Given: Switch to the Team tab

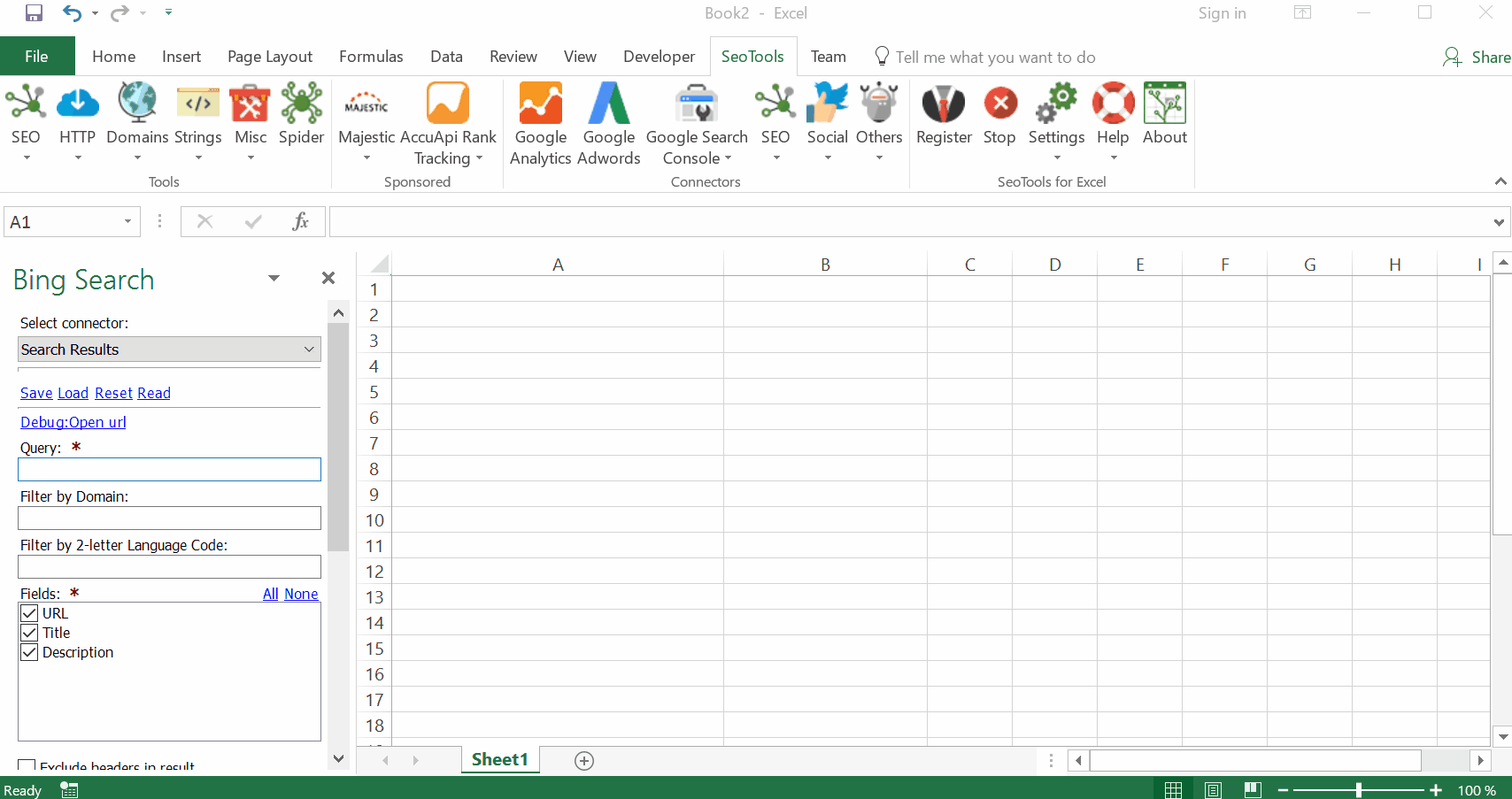Looking at the screenshot, I should click(x=829, y=57).
